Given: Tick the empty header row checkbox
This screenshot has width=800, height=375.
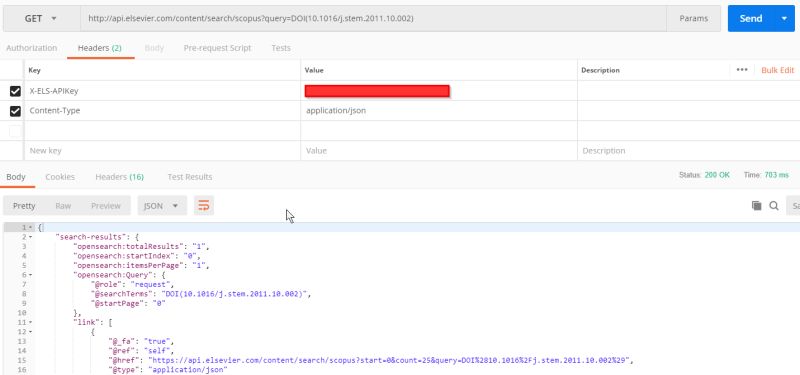Looking at the screenshot, I should click(x=15, y=131).
